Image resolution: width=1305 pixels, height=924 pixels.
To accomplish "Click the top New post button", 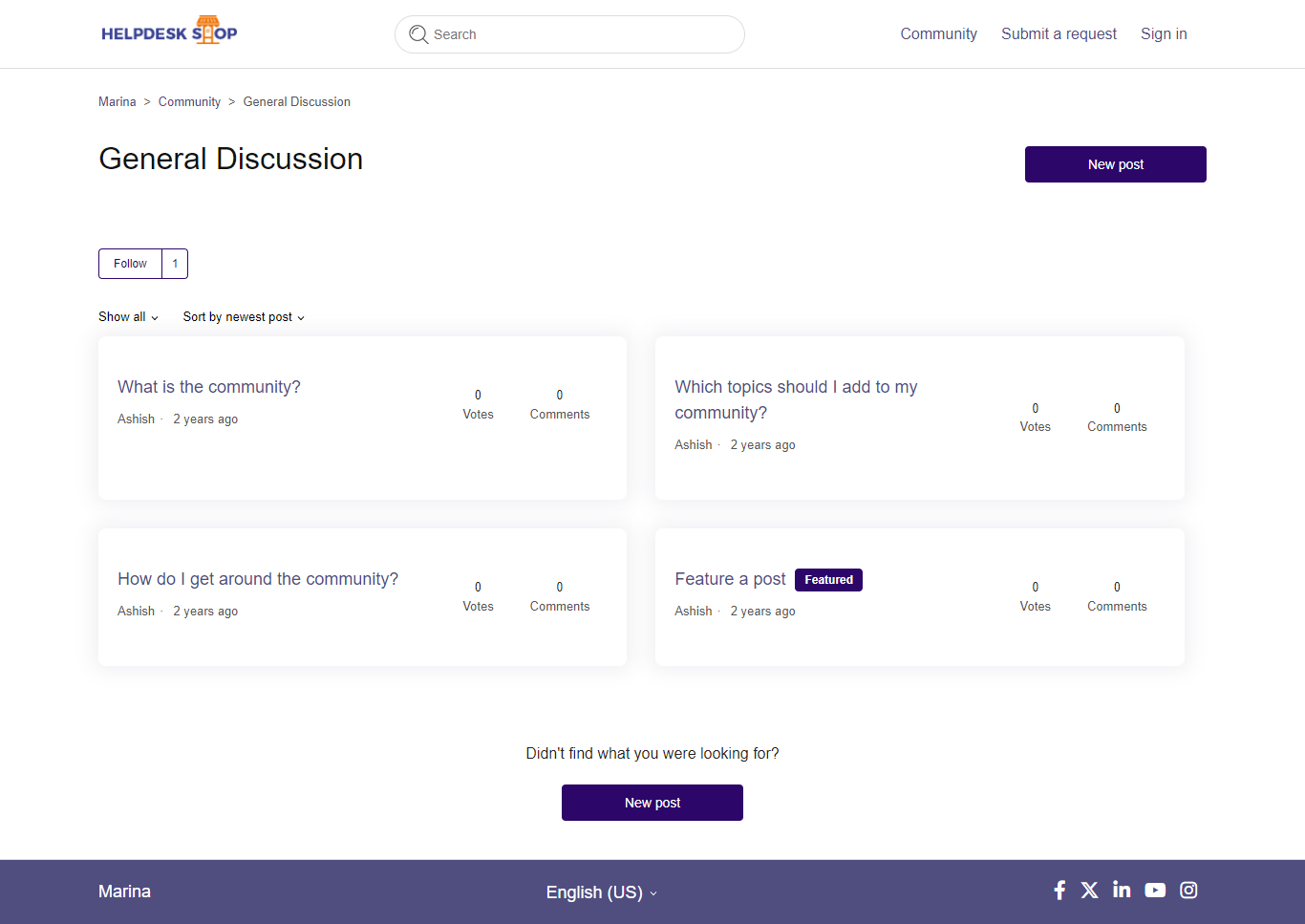I will tap(1115, 164).
